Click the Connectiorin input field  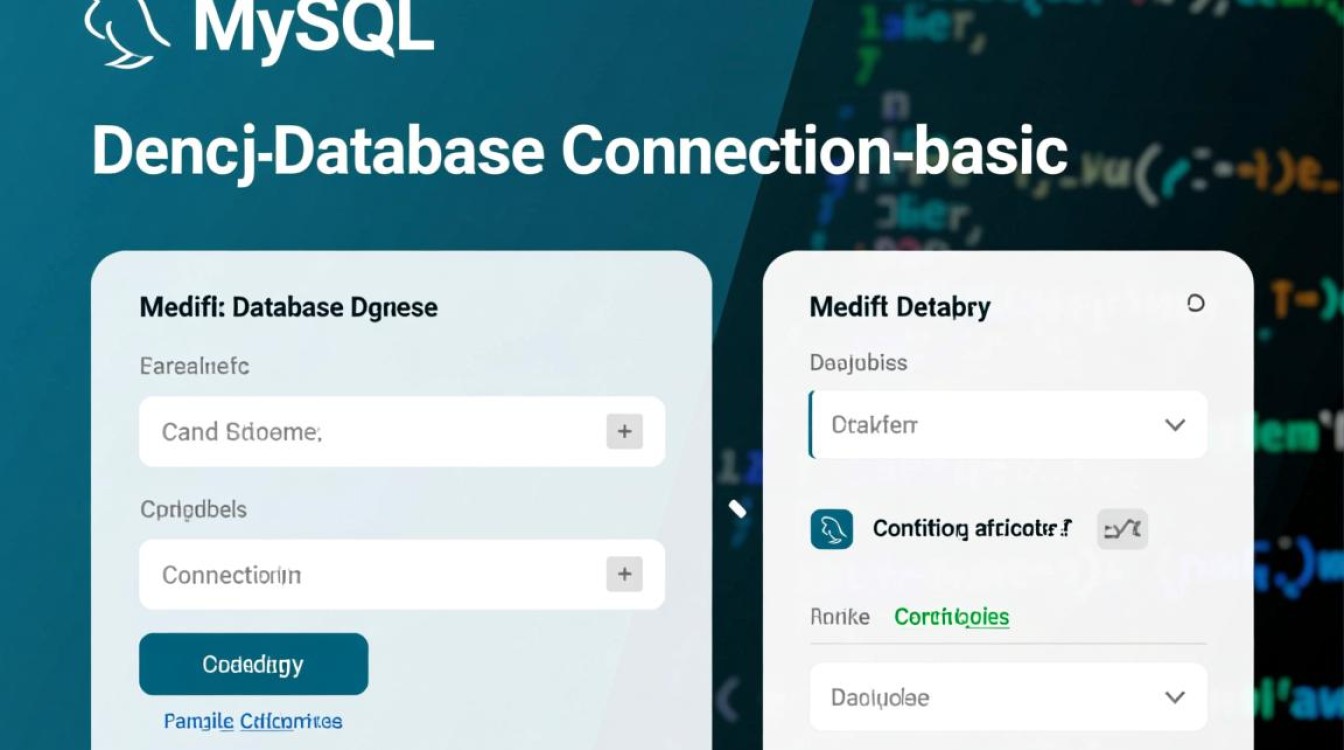(x=350, y=574)
